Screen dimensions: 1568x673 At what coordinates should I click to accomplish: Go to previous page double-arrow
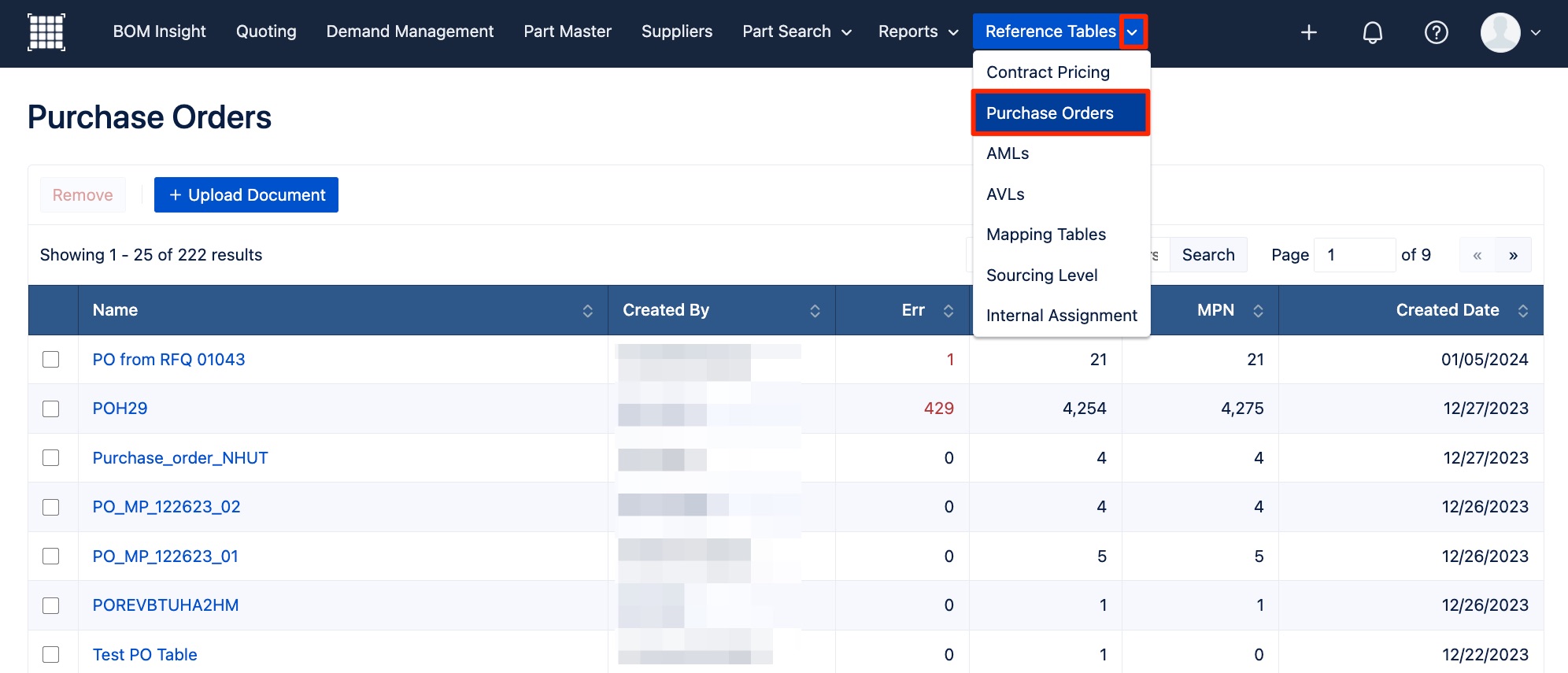1477,255
